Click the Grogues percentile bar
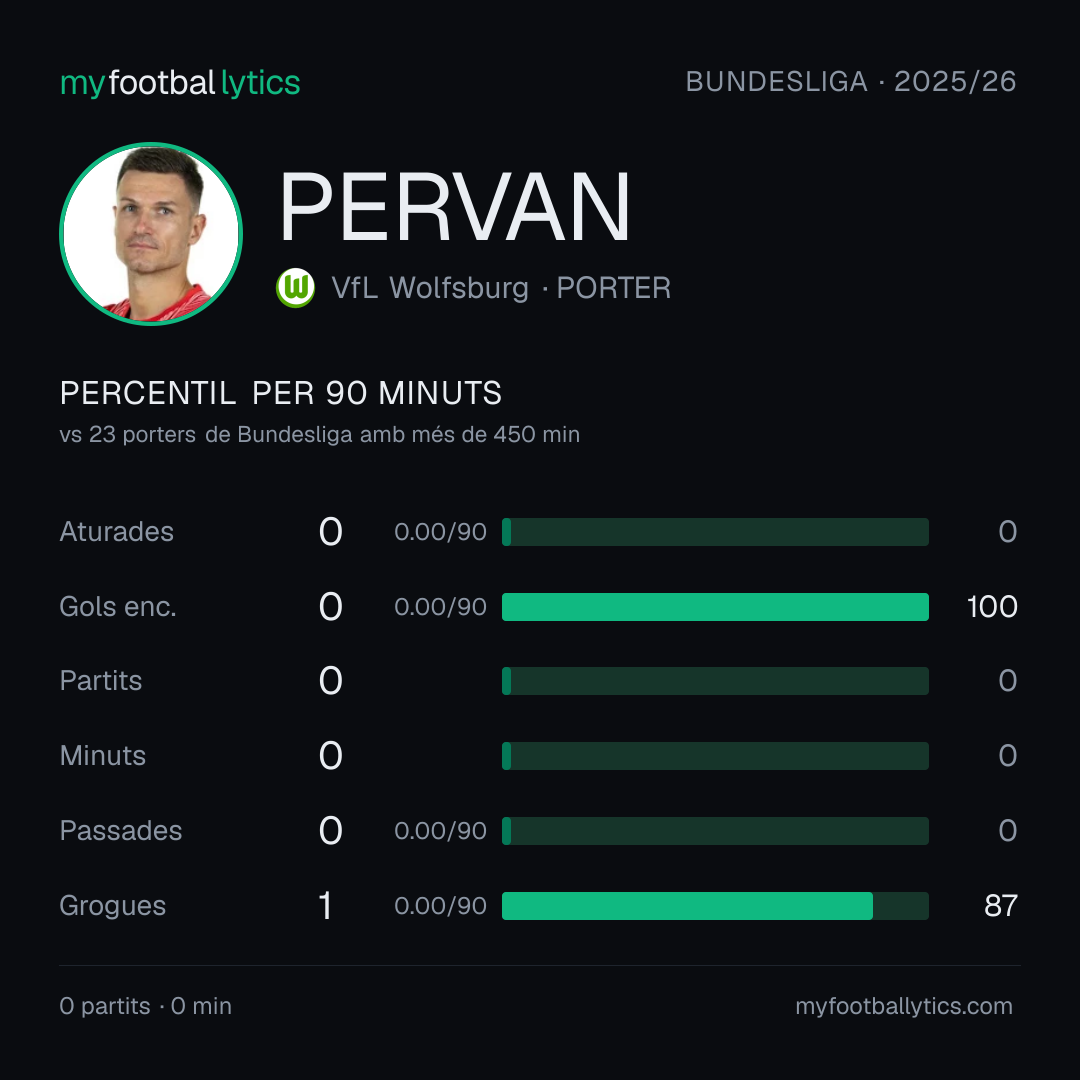 715,906
